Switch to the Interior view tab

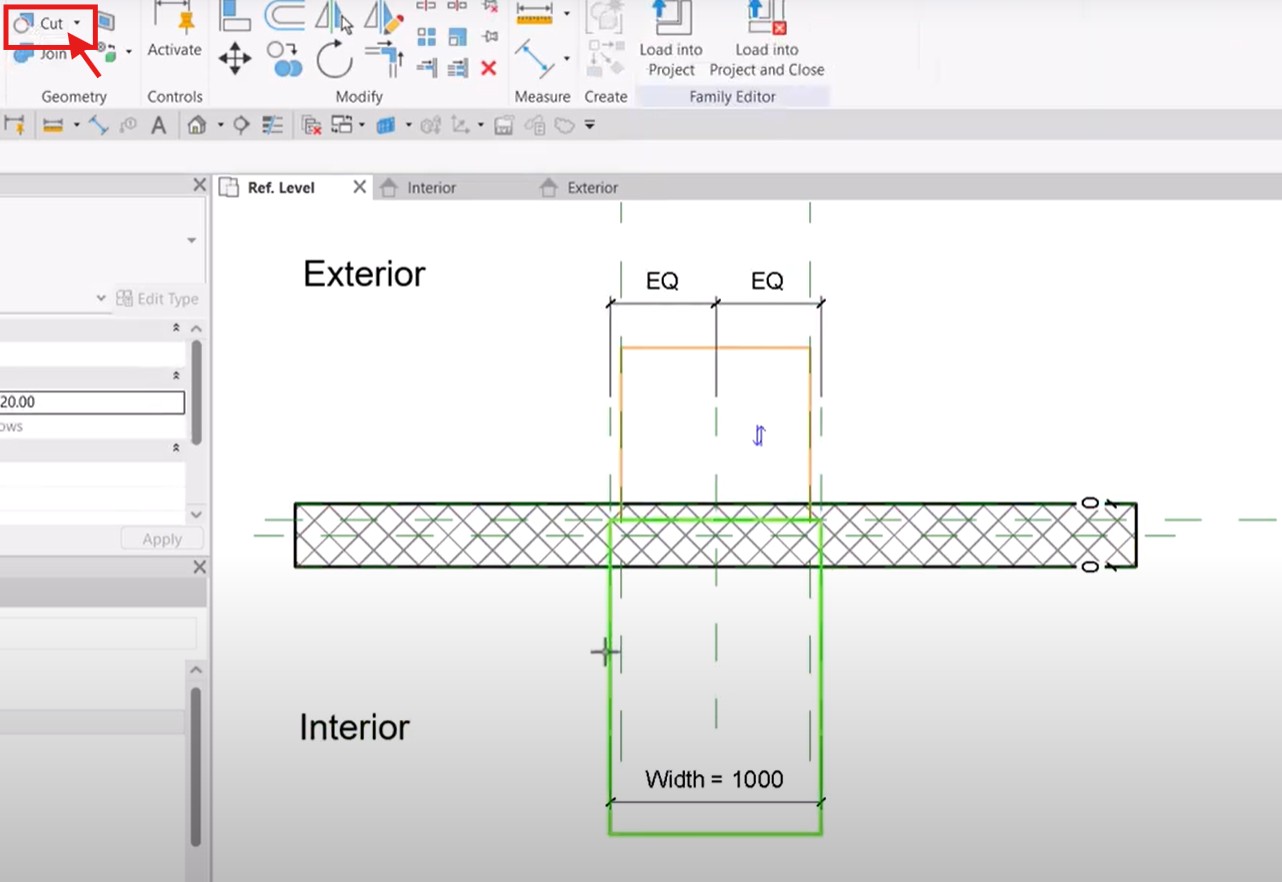(x=431, y=188)
